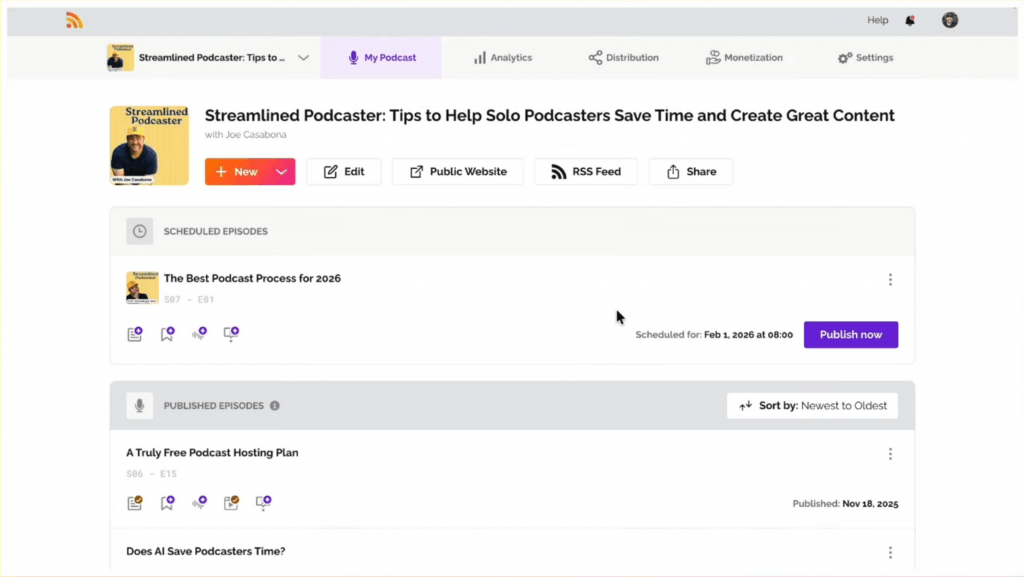Open the Monetization tab
The image size is (1024, 577).
click(x=744, y=57)
